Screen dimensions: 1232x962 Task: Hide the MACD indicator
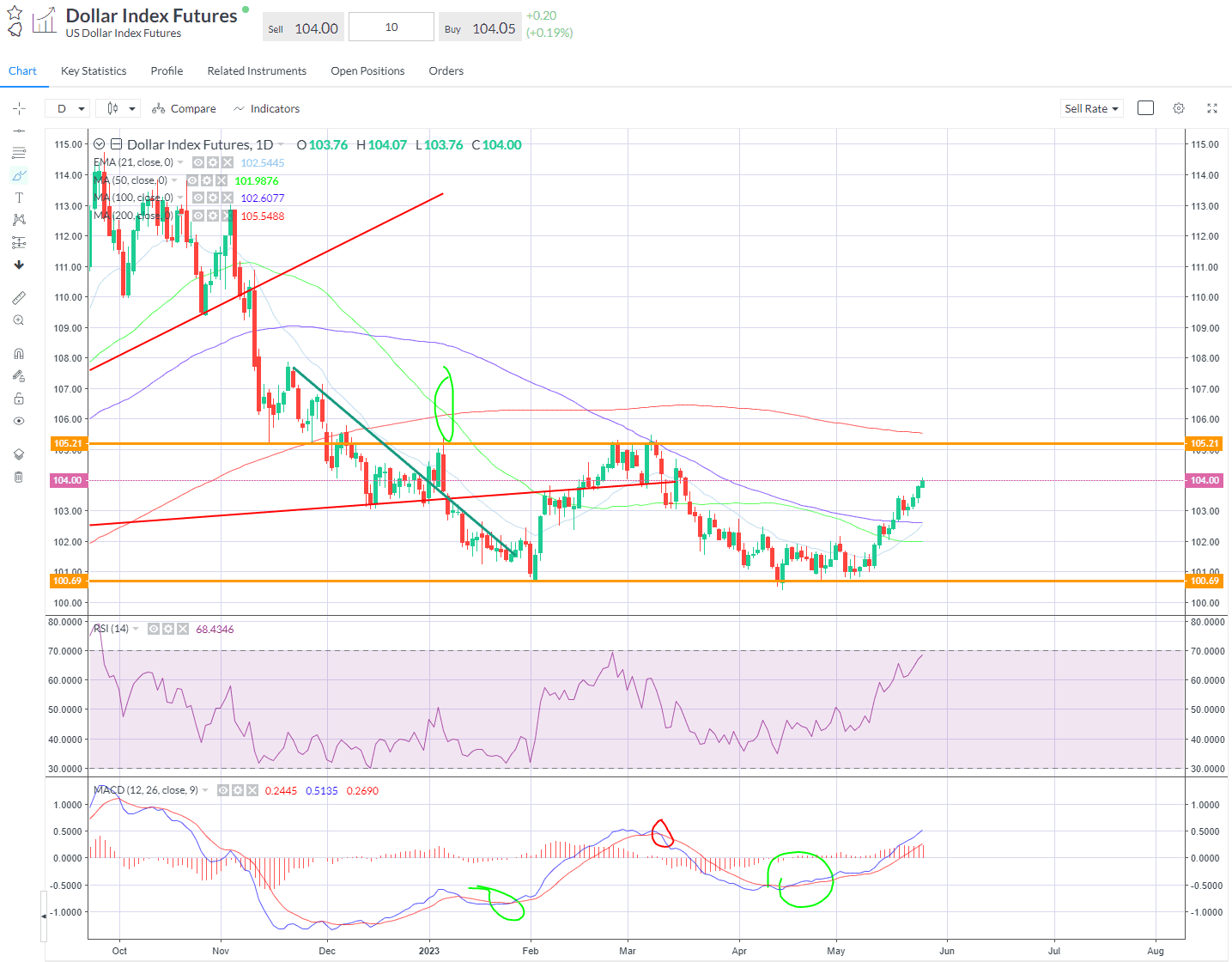tap(223, 790)
